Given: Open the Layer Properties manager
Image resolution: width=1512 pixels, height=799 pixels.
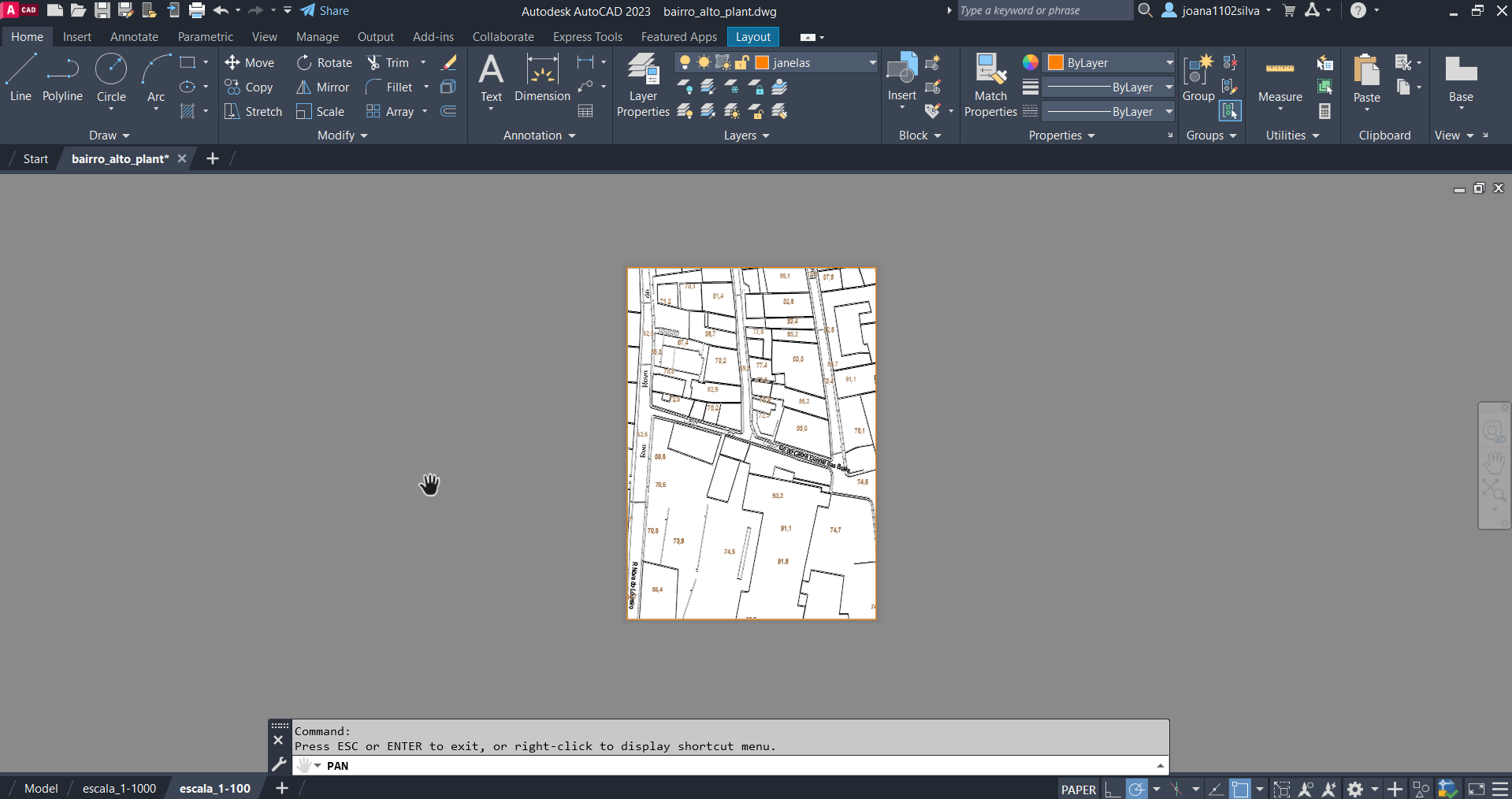Looking at the screenshot, I should pyautogui.click(x=643, y=85).
